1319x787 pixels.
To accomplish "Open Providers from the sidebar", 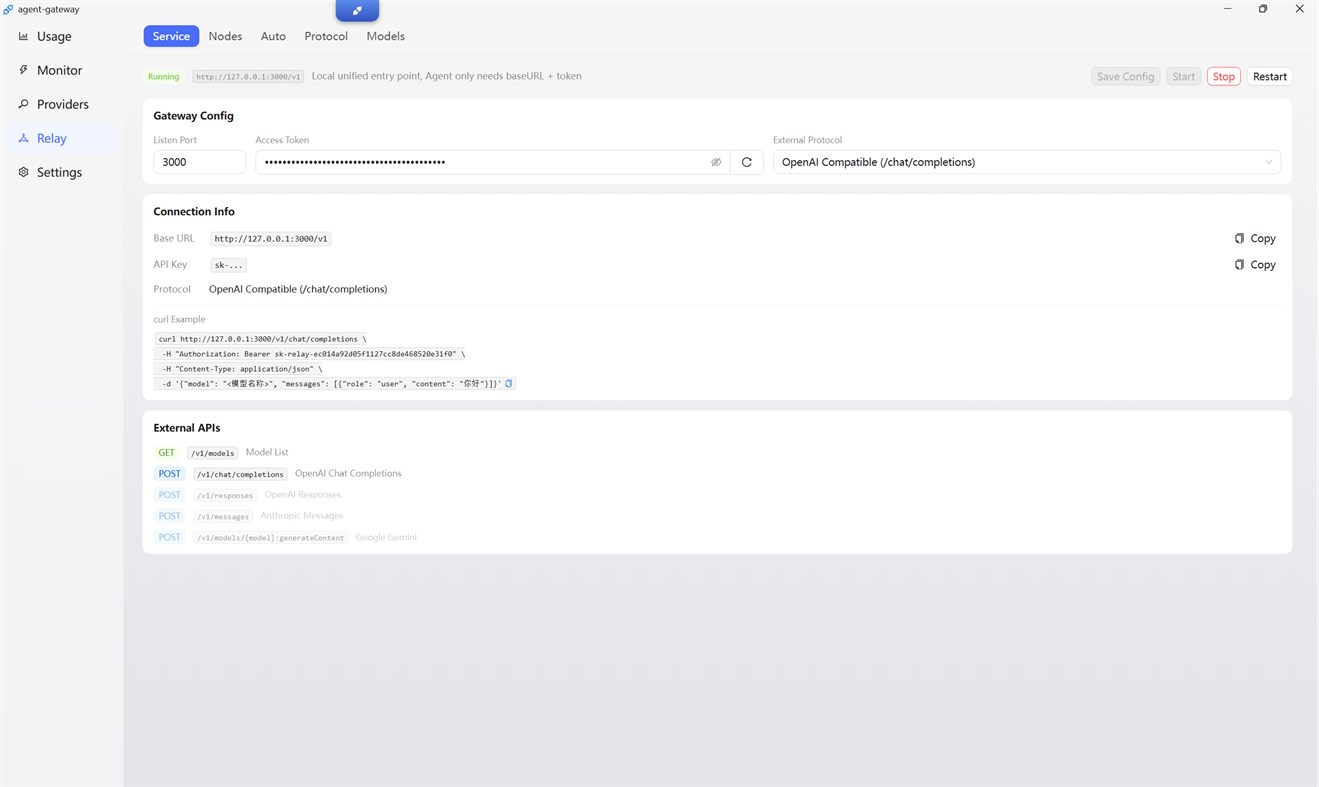I will point(60,104).
